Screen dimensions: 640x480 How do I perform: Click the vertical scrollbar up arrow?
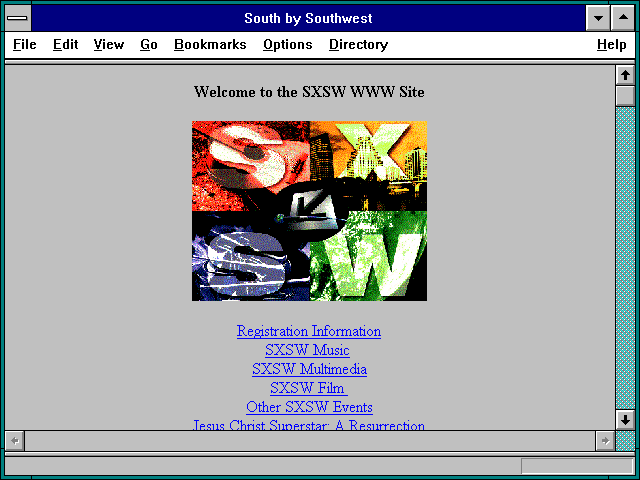point(625,76)
